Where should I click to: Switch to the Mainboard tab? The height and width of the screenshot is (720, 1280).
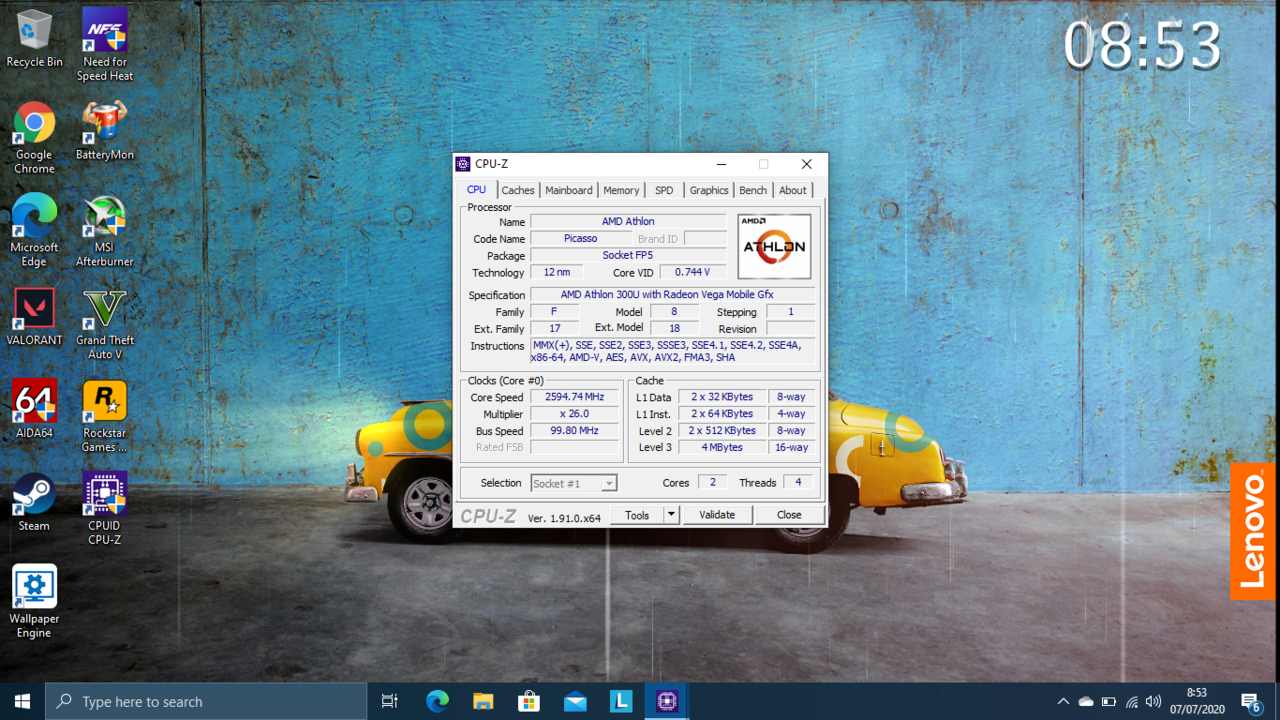(x=569, y=190)
